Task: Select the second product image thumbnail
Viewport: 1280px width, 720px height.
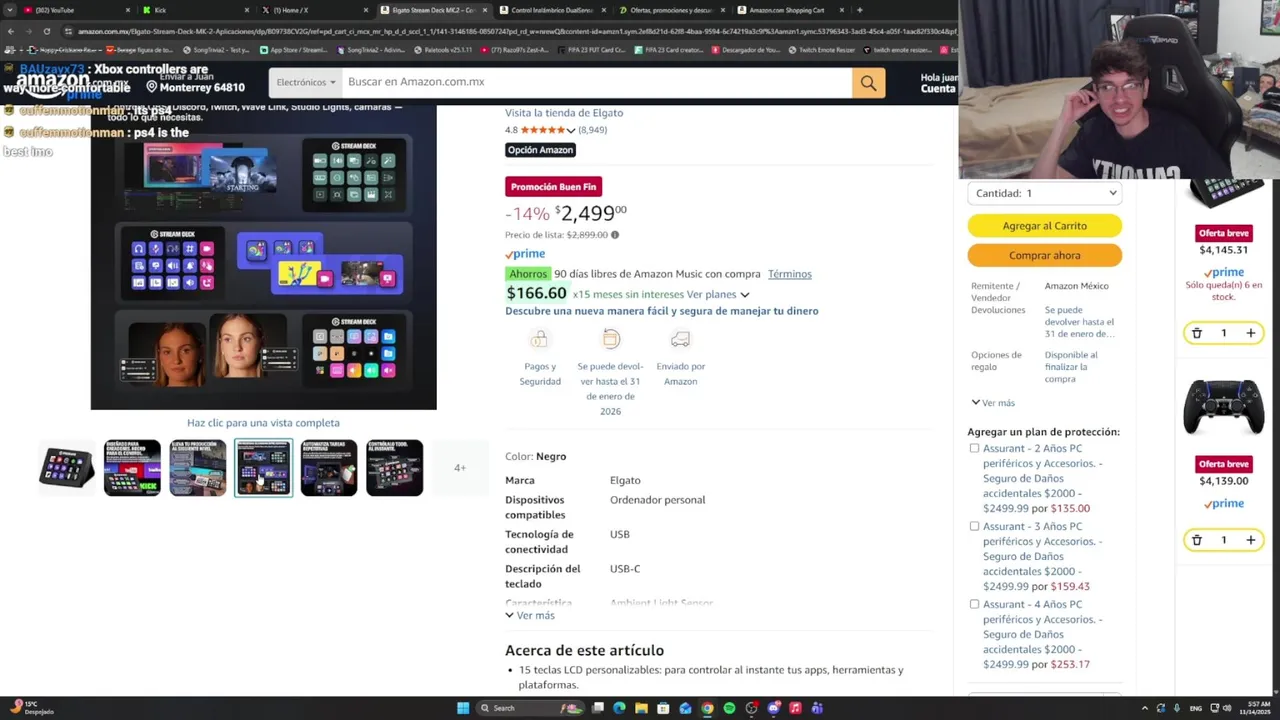Action: point(132,468)
